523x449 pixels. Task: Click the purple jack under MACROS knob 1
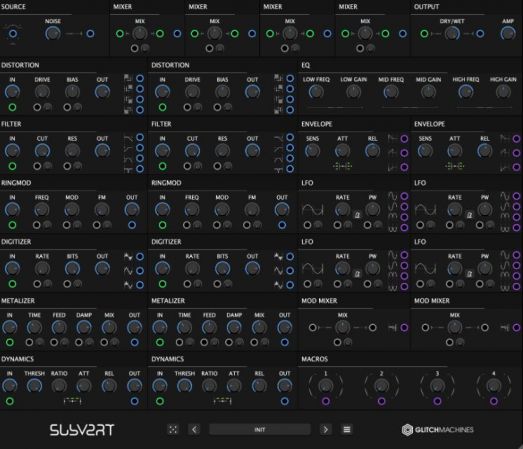coord(326,401)
